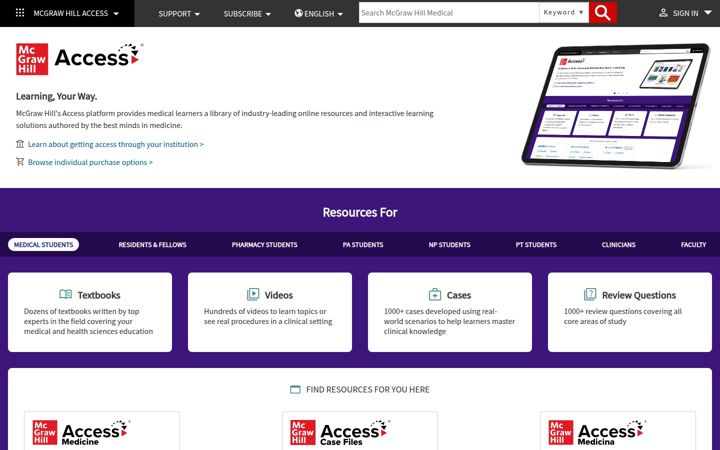This screenshot has width=720, height=450.
Task: Click the user profile icon
Action: (x=663, y=13)
